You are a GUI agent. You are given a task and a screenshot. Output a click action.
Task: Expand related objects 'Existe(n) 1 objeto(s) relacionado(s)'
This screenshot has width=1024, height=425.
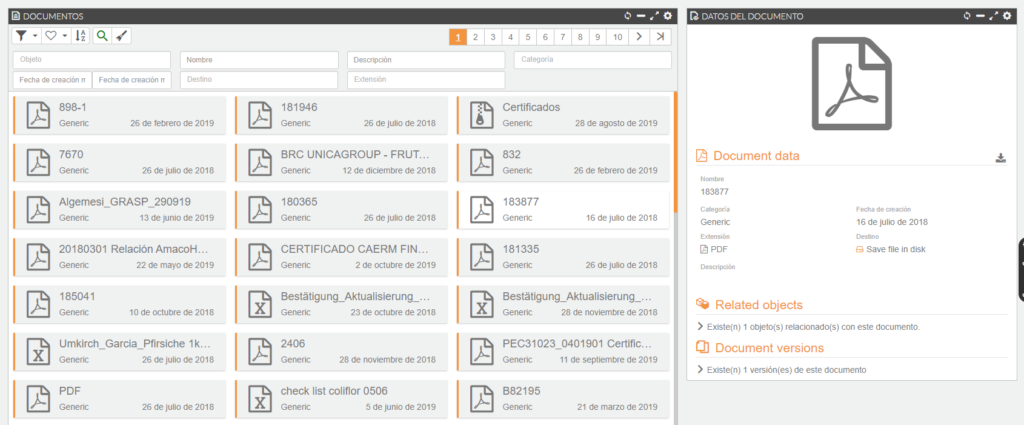point(809,326)
